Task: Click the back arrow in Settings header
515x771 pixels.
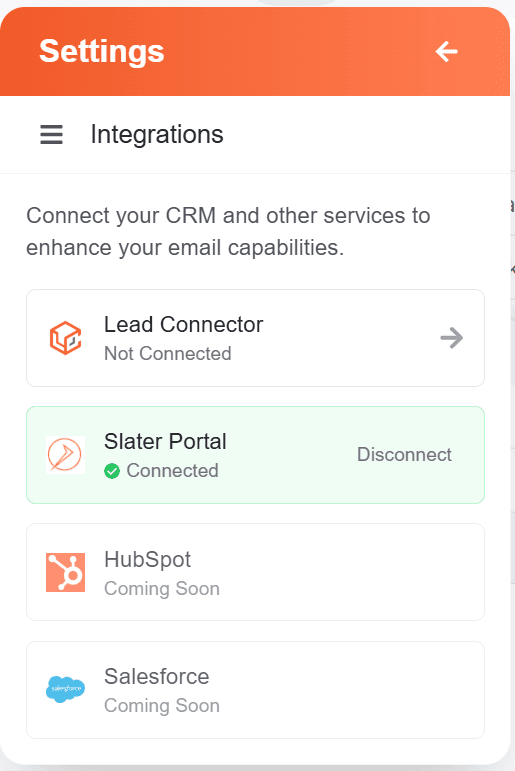Action: point(447,51)
